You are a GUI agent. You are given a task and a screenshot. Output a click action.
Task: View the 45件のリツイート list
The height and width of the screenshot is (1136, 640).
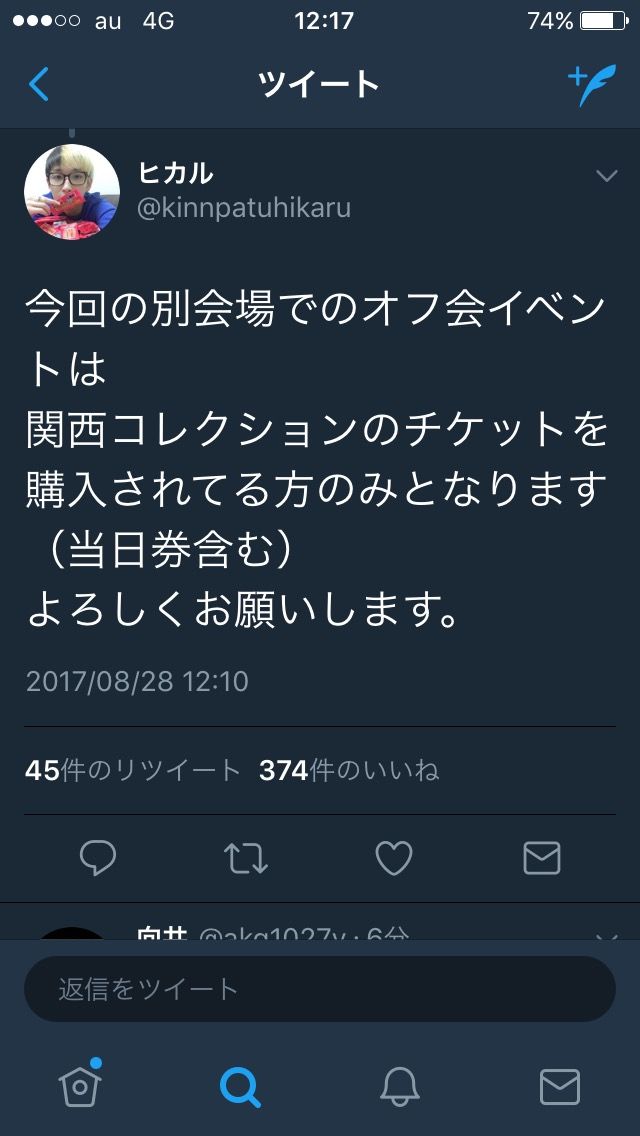tap(133, 770)
